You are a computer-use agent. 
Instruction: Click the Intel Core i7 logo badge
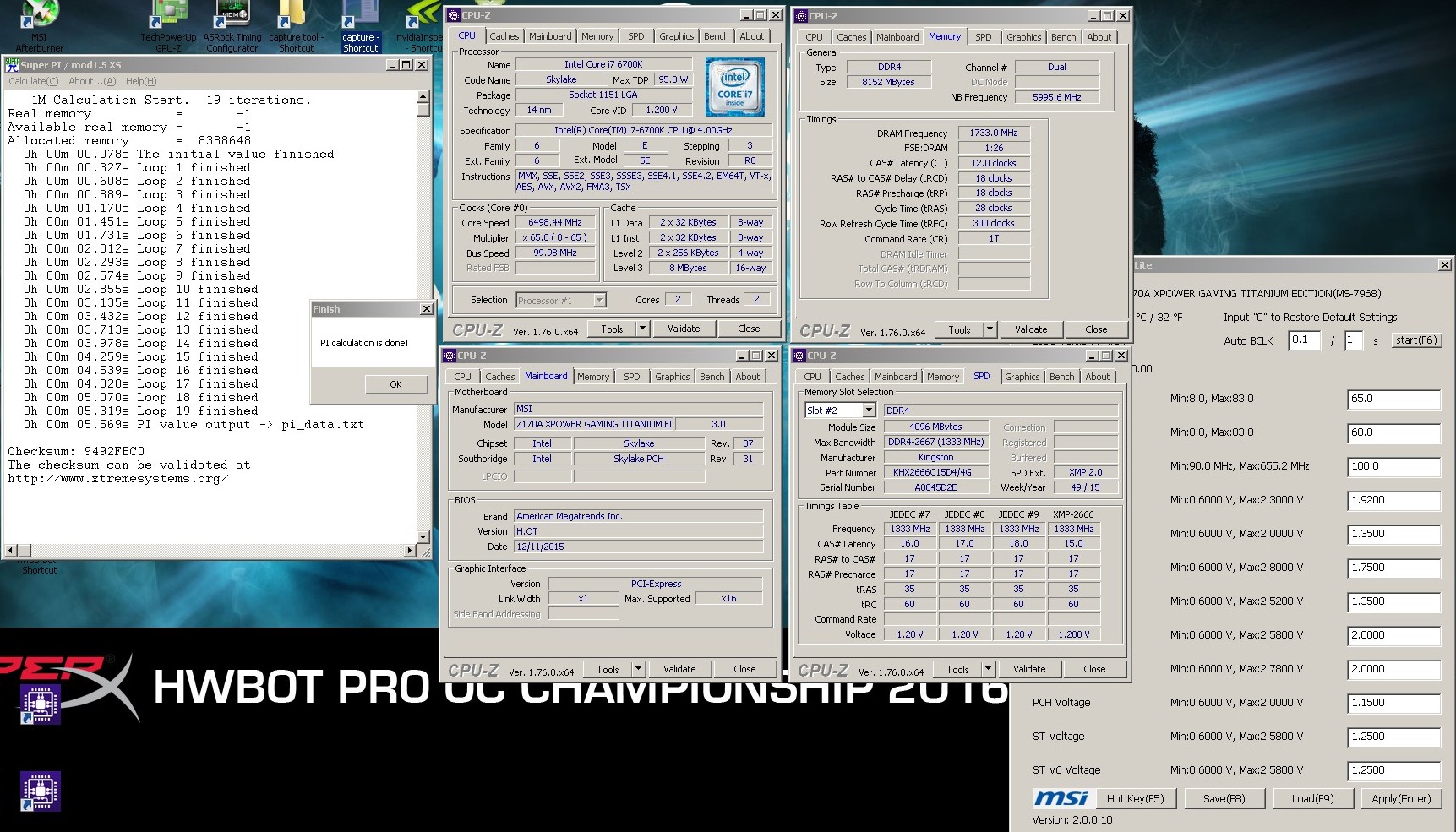click(x=735, y=87)
